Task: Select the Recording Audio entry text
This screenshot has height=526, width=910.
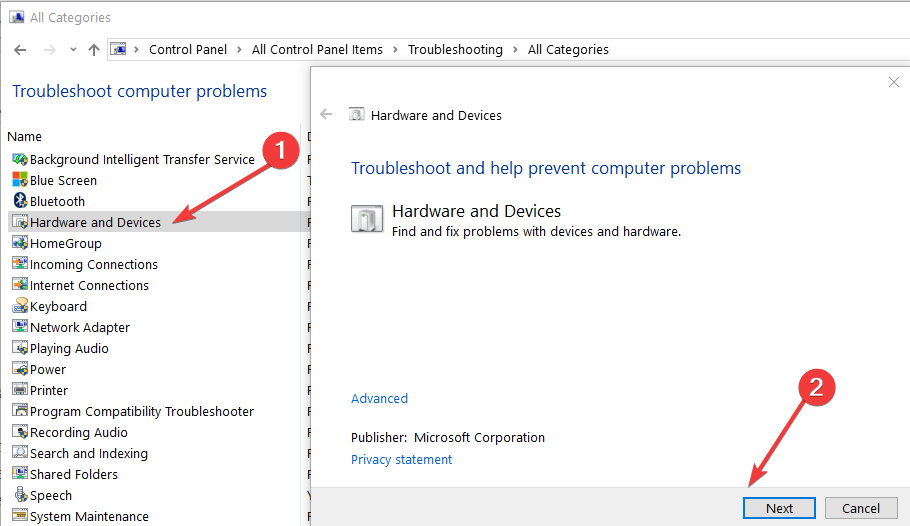Action: (x=78, y=433)
